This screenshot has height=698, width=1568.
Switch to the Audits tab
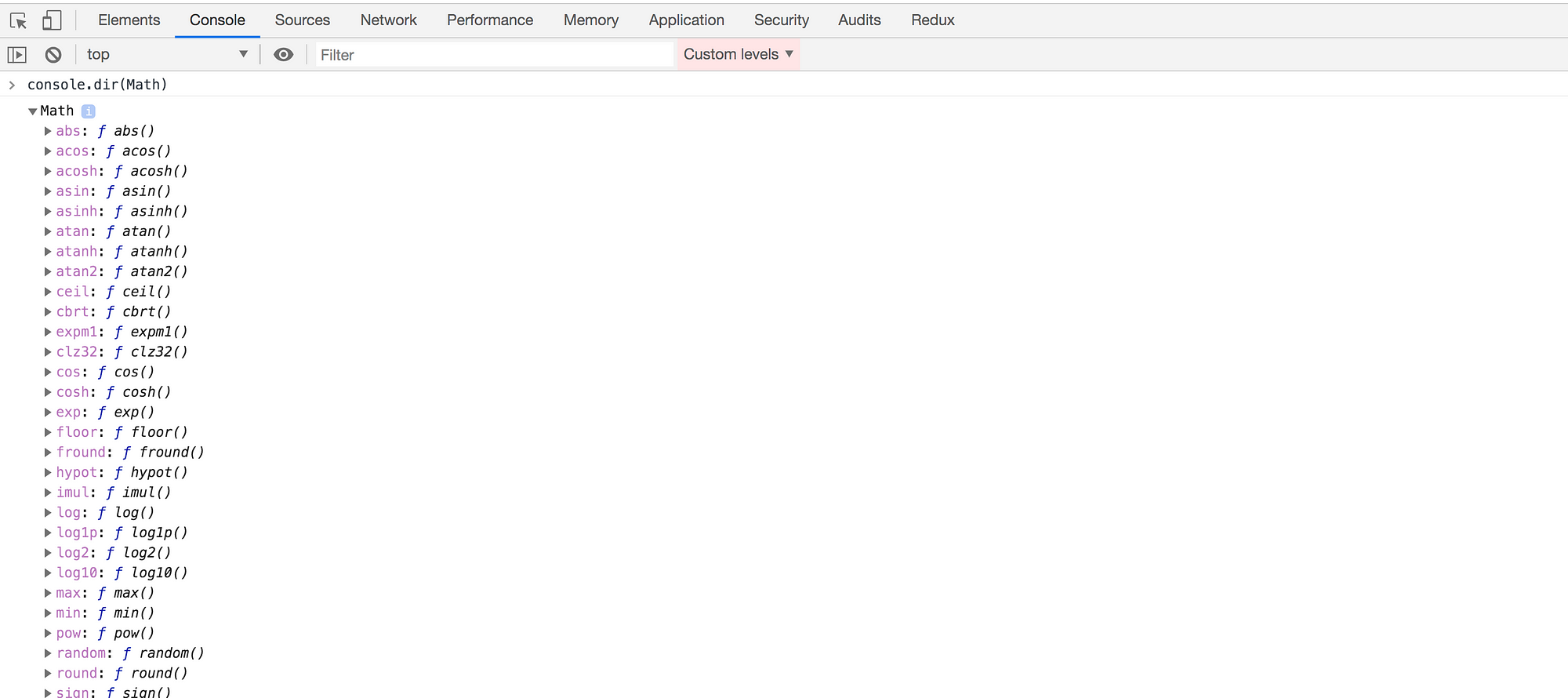pos(859,20)
